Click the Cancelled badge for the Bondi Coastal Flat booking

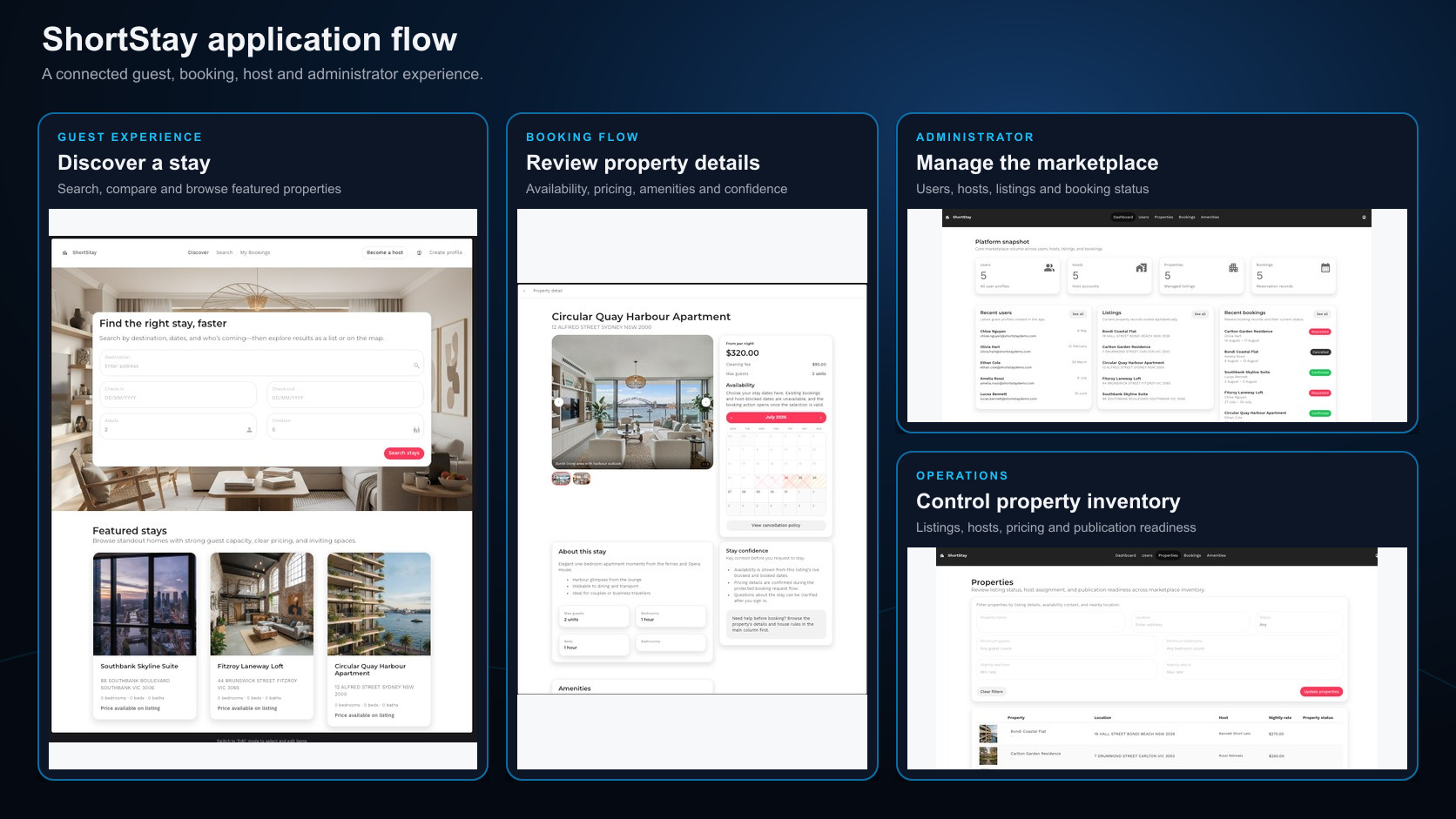(1320, 352)
